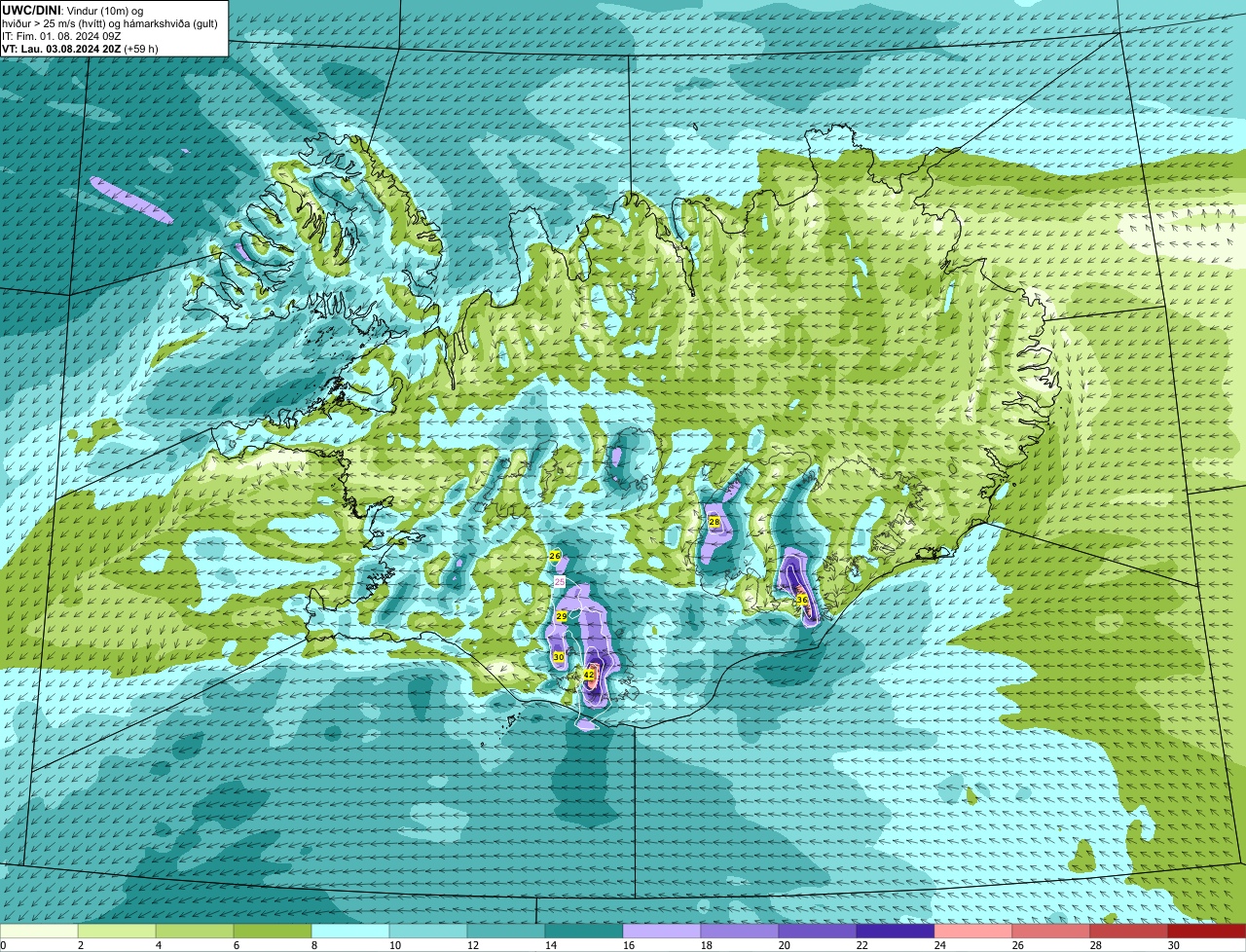Click the 'IT: Fim. 01. 08. 2024 09Z' line

(x=62, y=36)
